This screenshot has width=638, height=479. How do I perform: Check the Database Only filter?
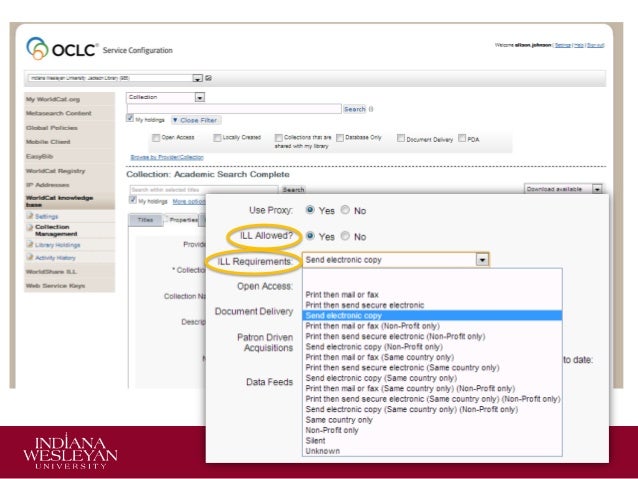[x=340, y=138]
